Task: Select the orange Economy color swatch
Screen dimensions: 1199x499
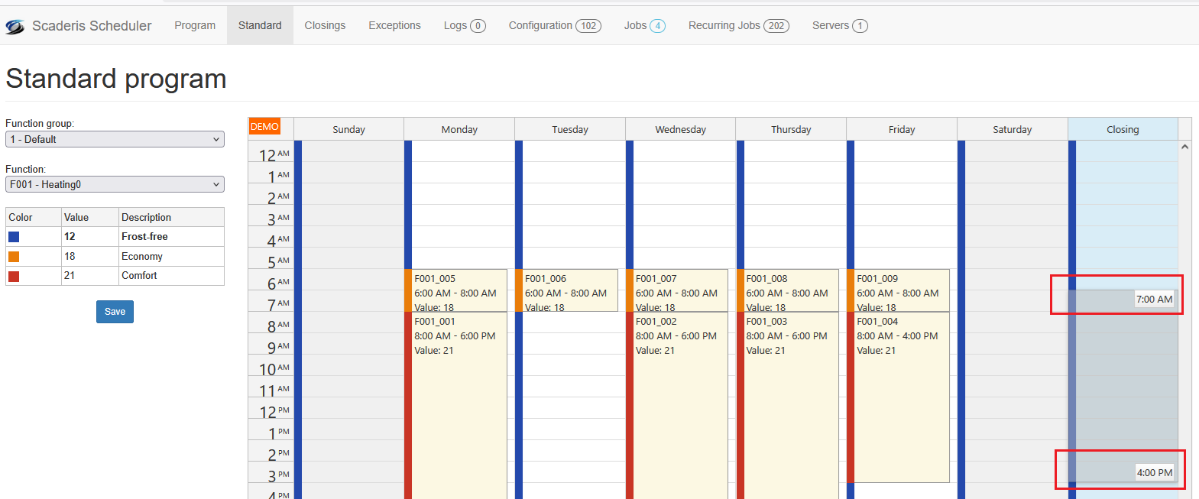Action: pos(14,257)
